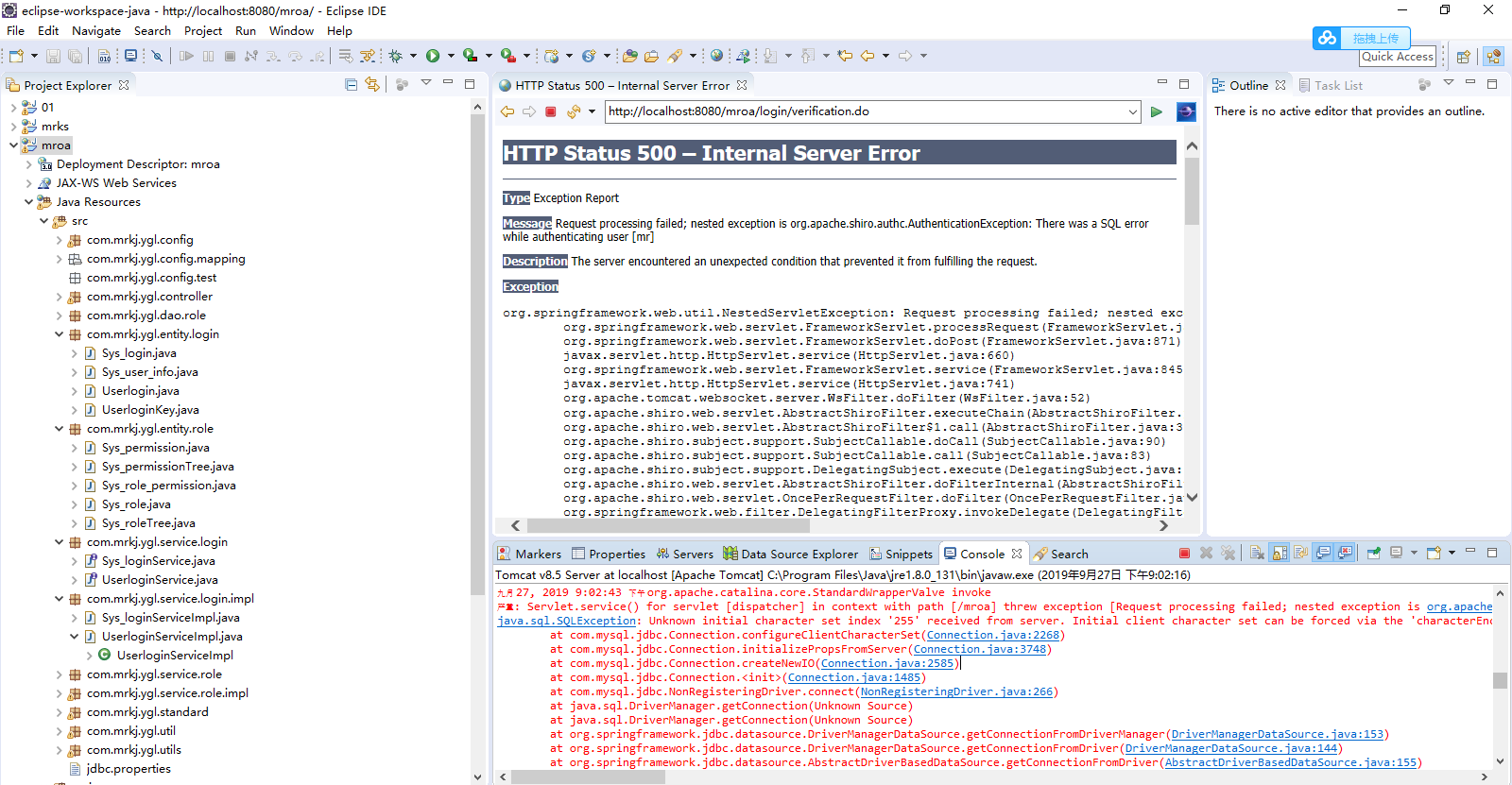1512x785 pixels.
Task: Terminate the Tomcat server from Console
Action: click(1184, 554)
